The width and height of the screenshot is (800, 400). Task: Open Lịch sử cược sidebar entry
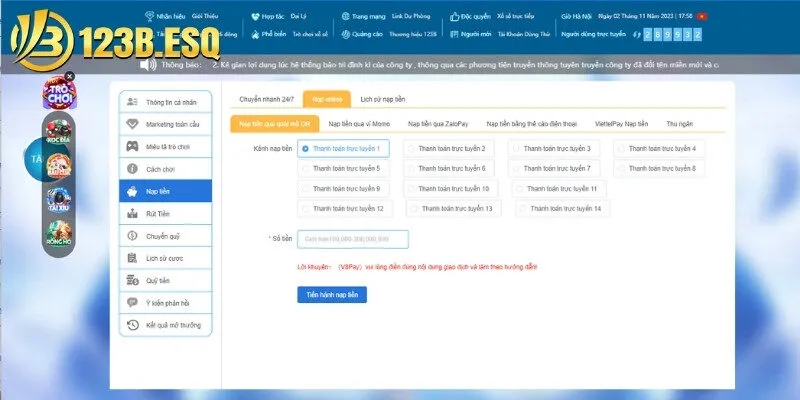tap(164, 258)
